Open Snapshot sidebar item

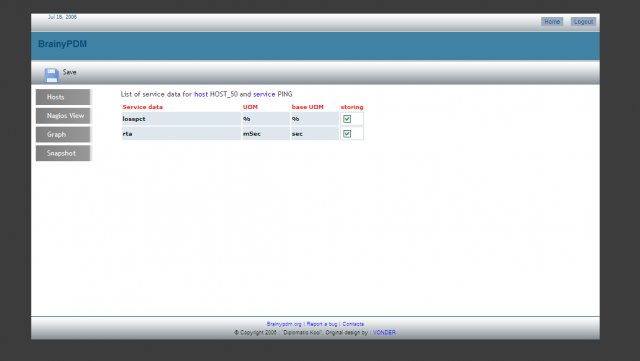[63, 153]
